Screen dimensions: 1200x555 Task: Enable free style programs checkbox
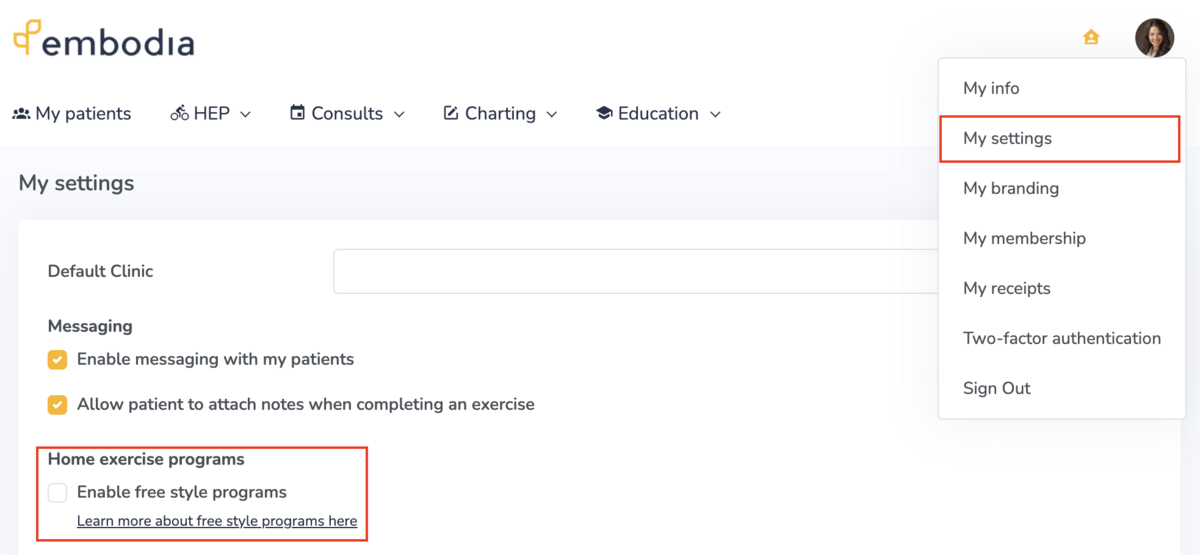58,492
